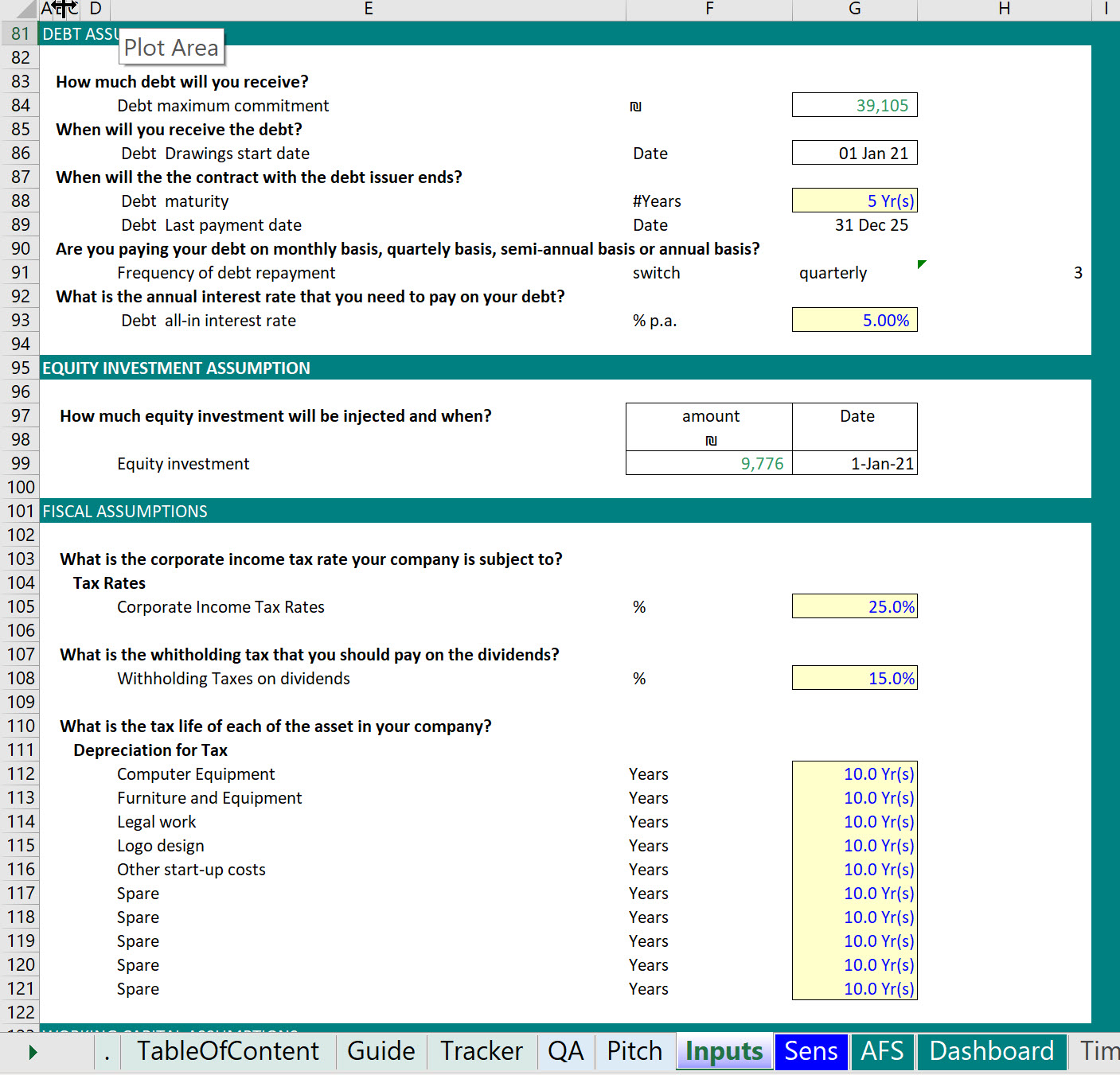Image resolution: width=1120 pixels, height=1075 pixels.
Task: Select row 84 header
Action: [20, 105]
